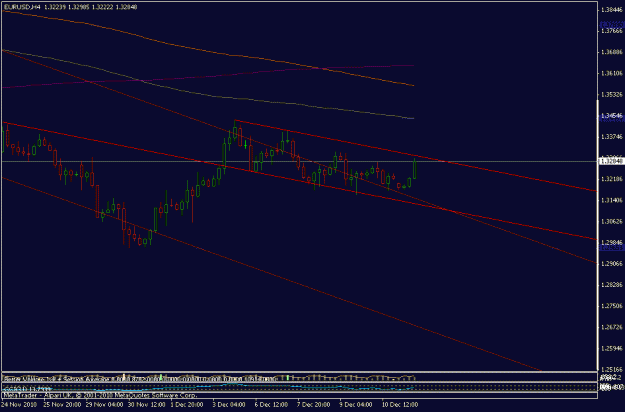Select the 1.29846 price scale value
The height and width of the screenshot is (412, 625).
611,242
